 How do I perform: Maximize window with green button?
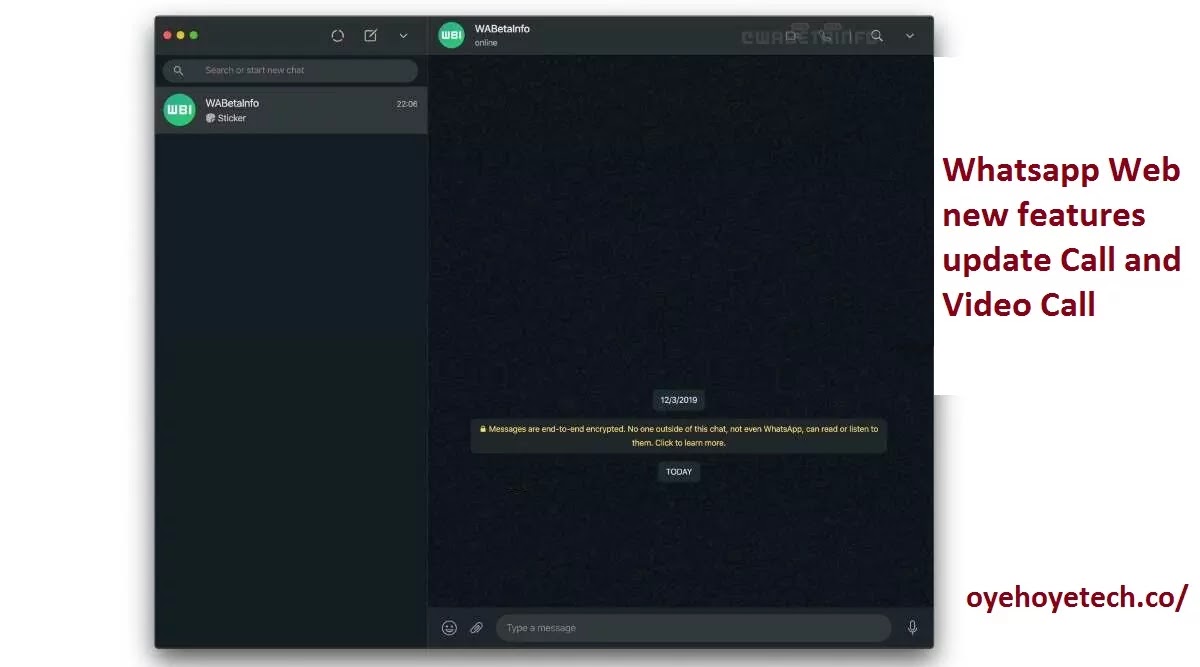pos(193,35)
